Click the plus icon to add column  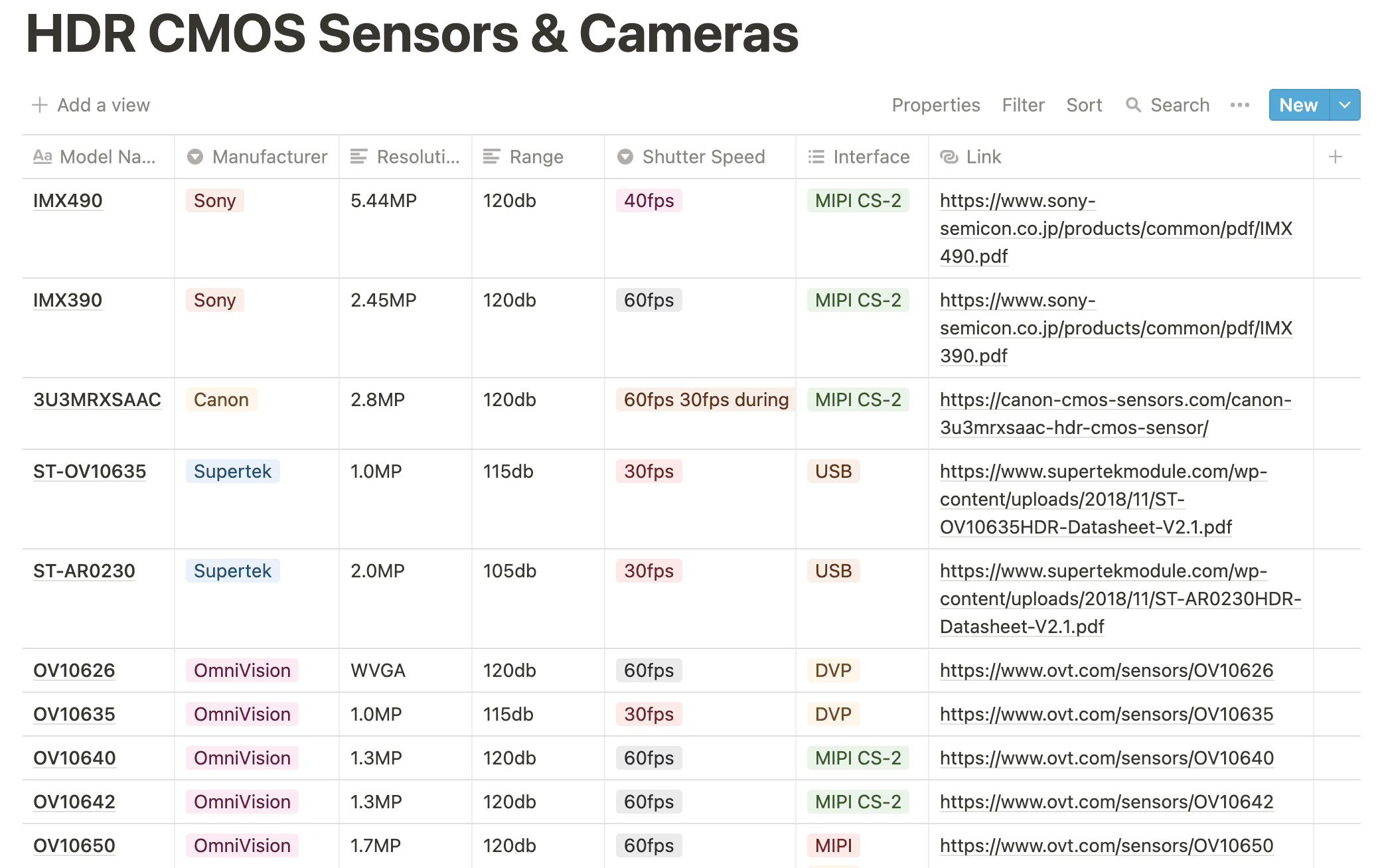click(x=1336, y=157)
